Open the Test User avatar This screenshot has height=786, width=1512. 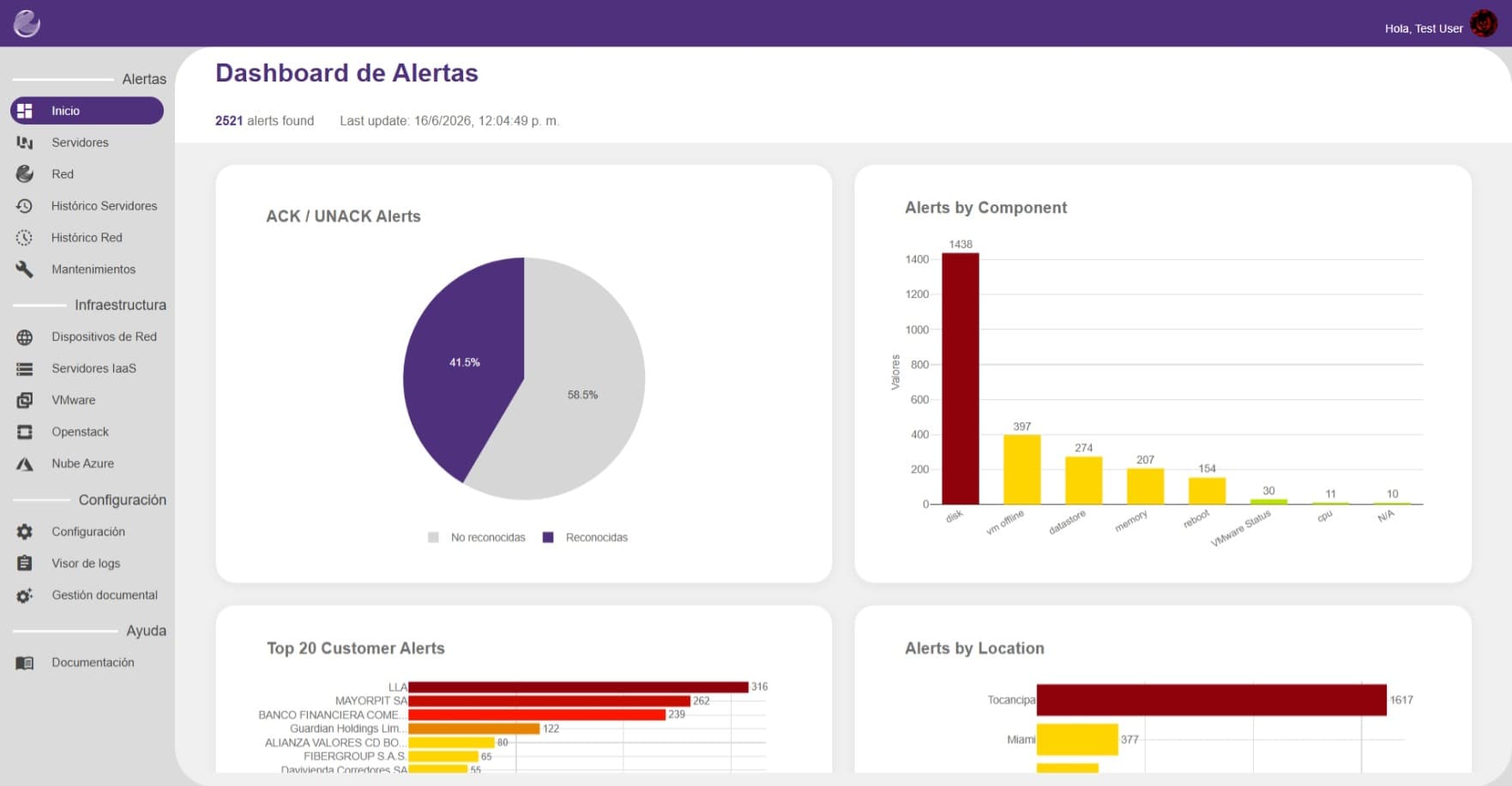[1484, 24]
